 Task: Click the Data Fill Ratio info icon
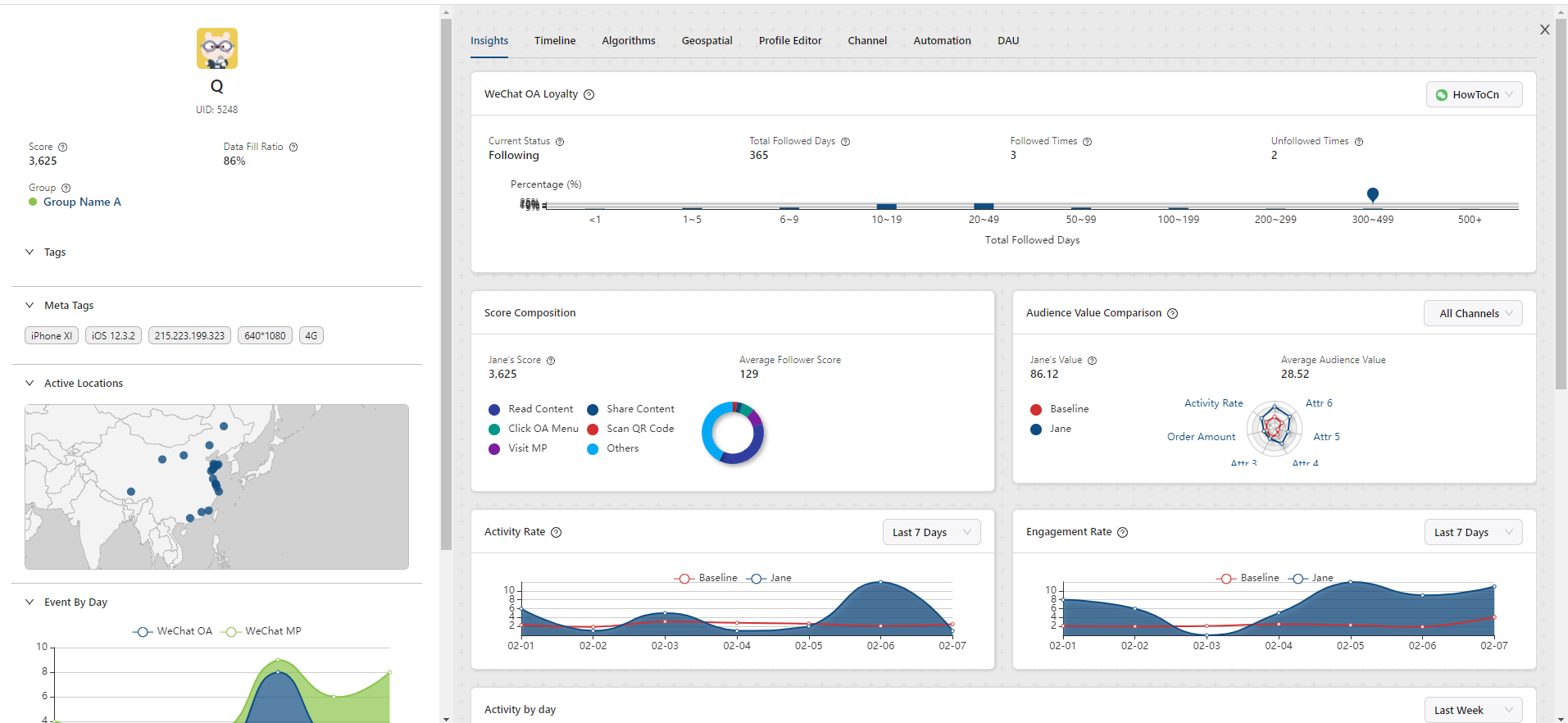point(293,148)
